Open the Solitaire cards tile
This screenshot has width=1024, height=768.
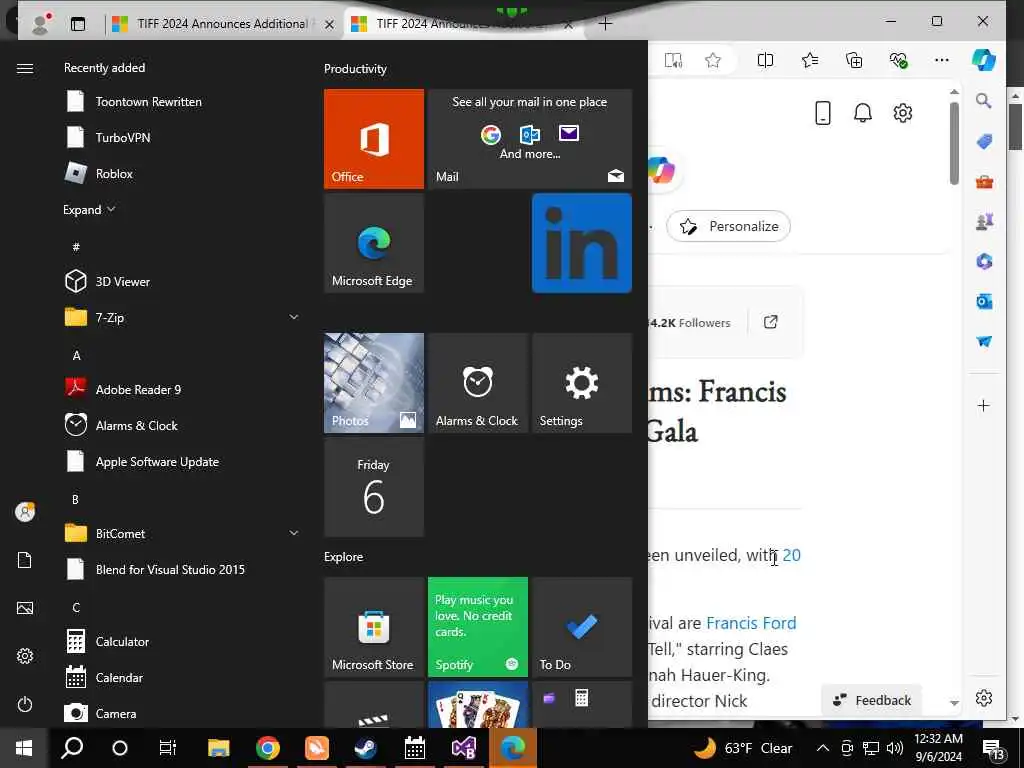click(477, 705)
